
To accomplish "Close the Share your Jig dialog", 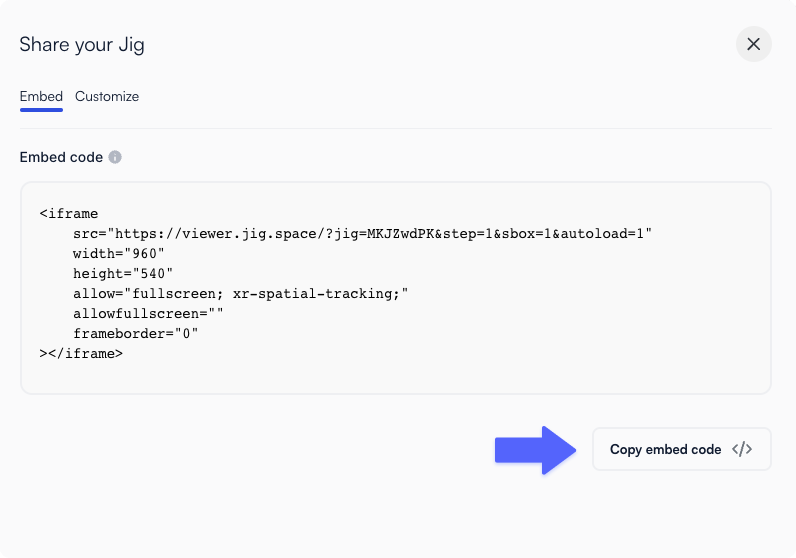I will click(753, 44).
